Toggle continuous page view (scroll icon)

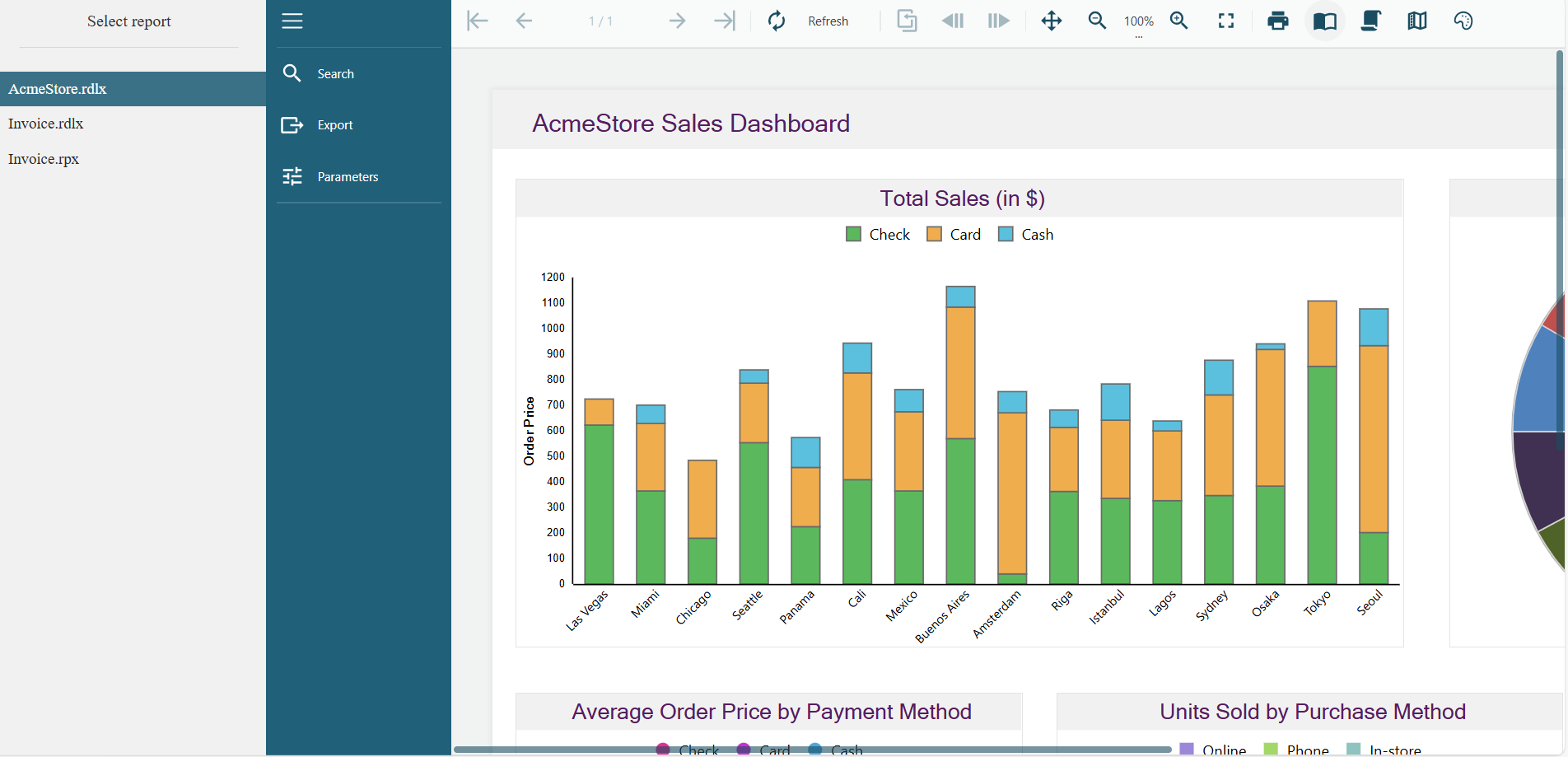pyautogui.click(x=1371, y=21)
